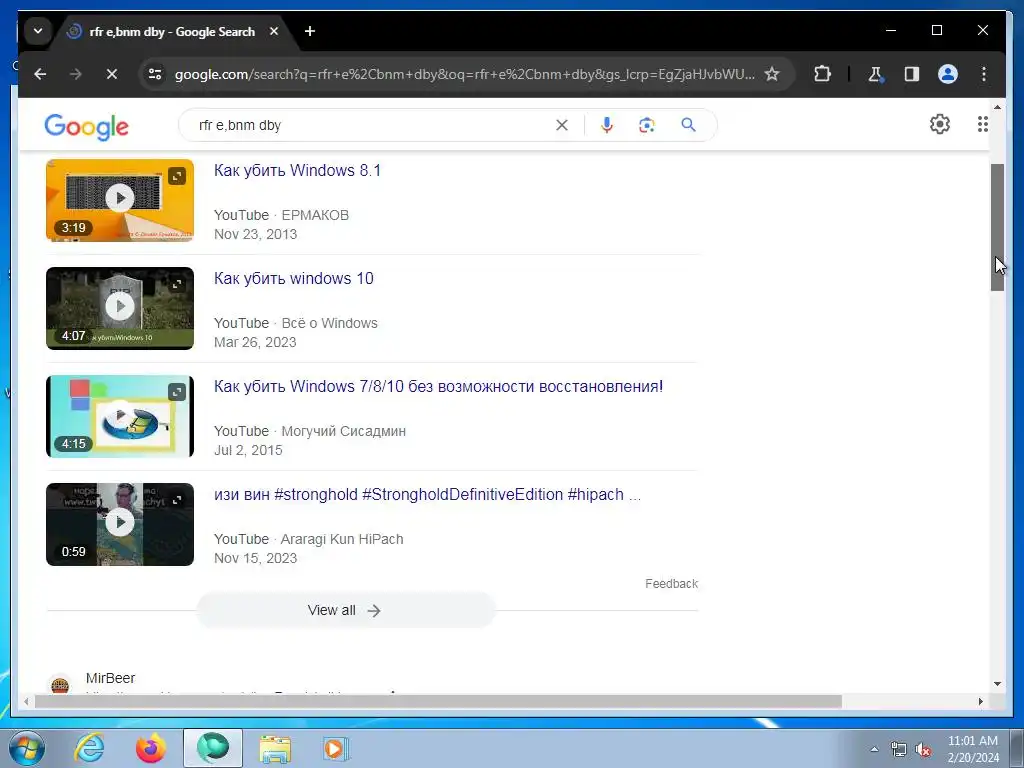Open the Chrome three-dot menu
The width and height of the screenshot is (1024, 768).
click(984, 74)
